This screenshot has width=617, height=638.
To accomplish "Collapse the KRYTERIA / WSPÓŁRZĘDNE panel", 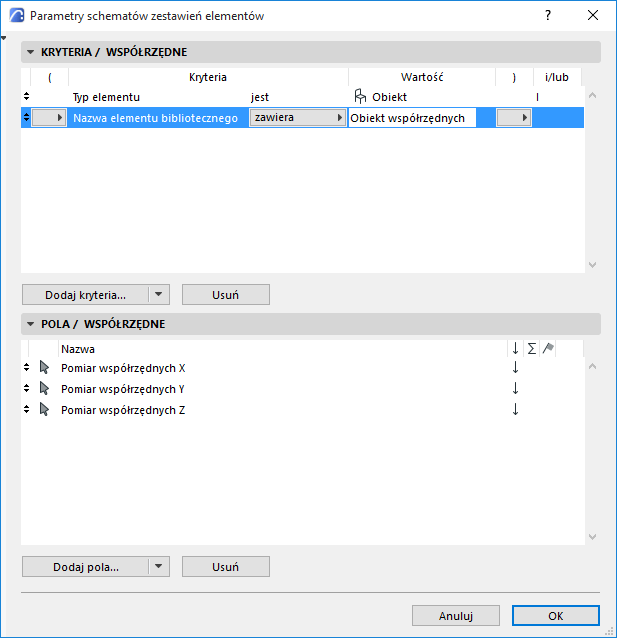I will point(30,52).
